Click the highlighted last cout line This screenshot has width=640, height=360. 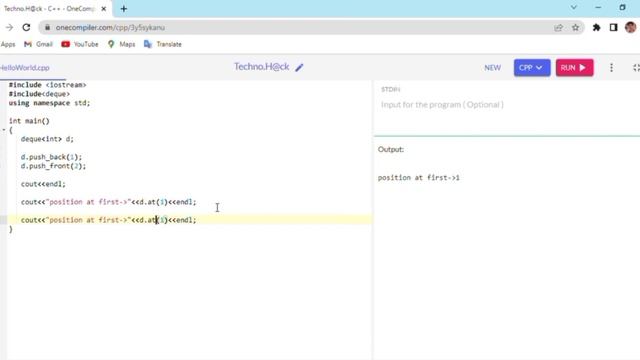tap(109, 220)
